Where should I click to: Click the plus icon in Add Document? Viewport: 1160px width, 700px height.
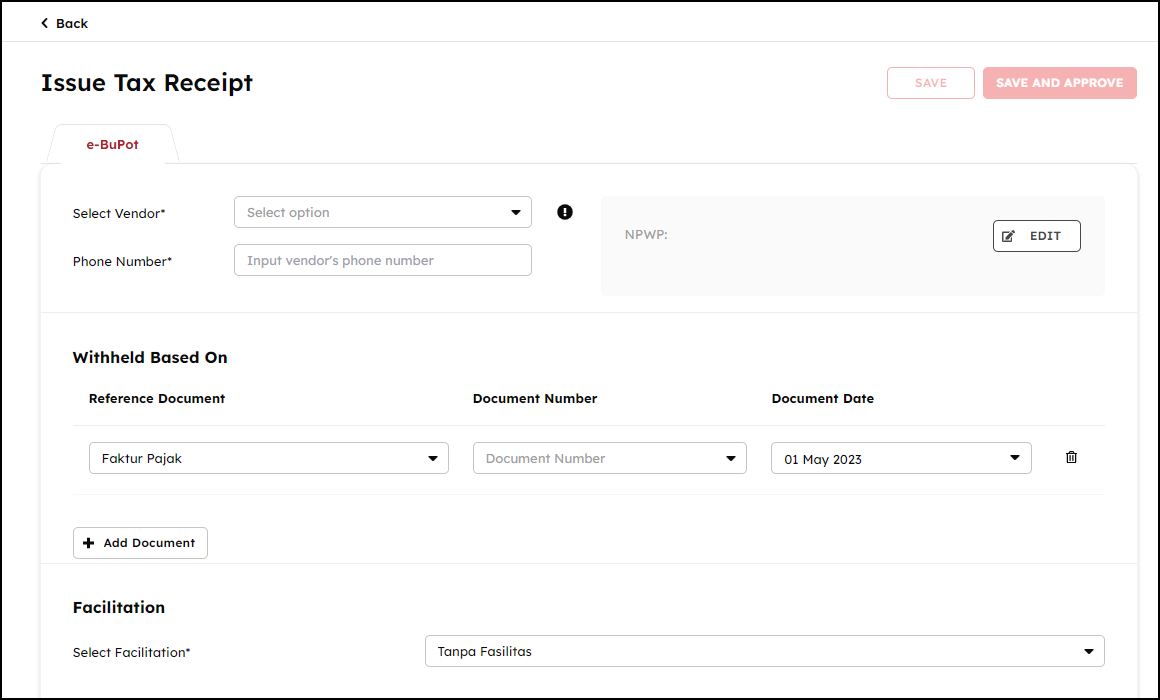point(89,543)
